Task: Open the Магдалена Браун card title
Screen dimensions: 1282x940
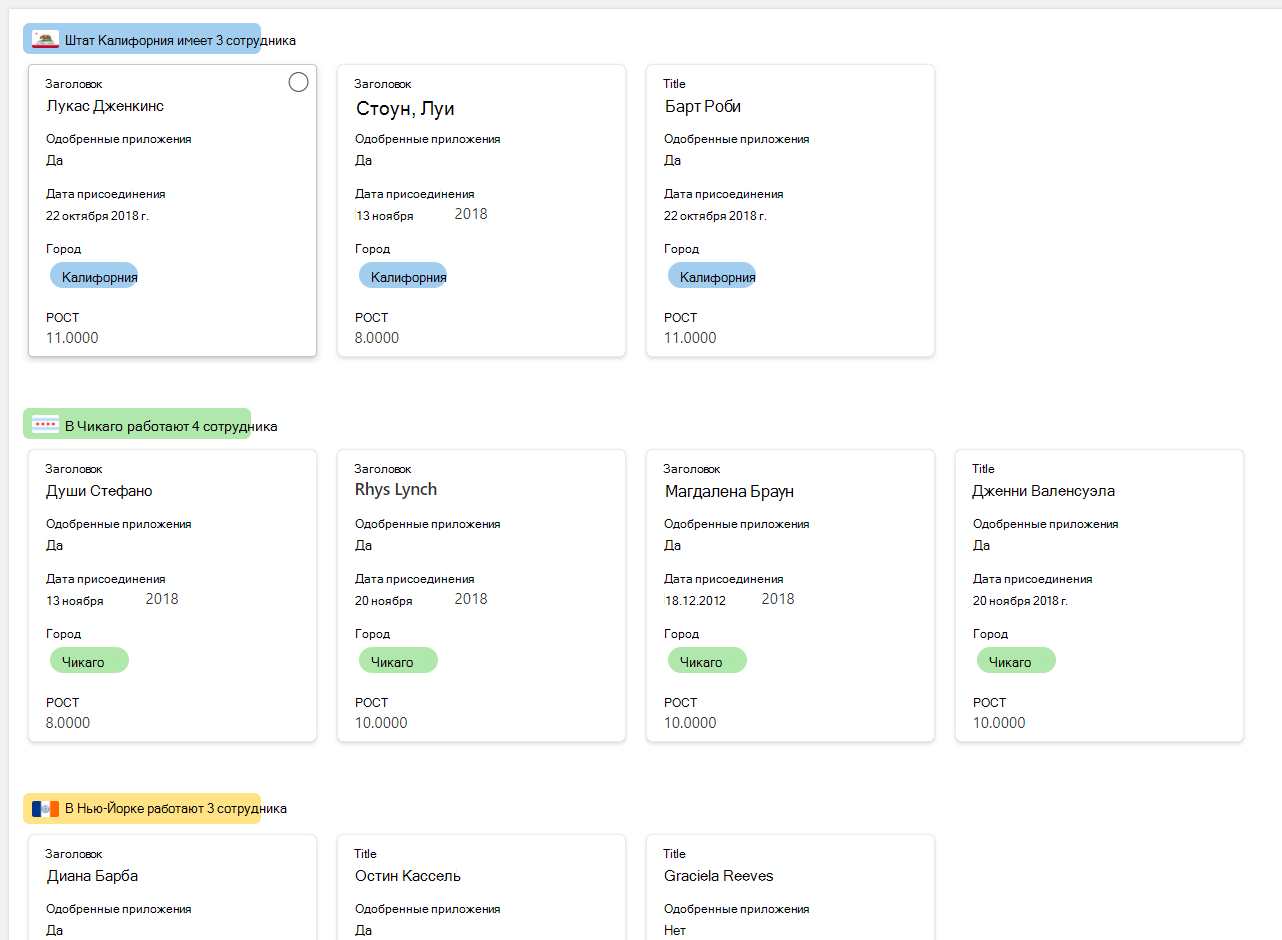Action: coord(730,491)
